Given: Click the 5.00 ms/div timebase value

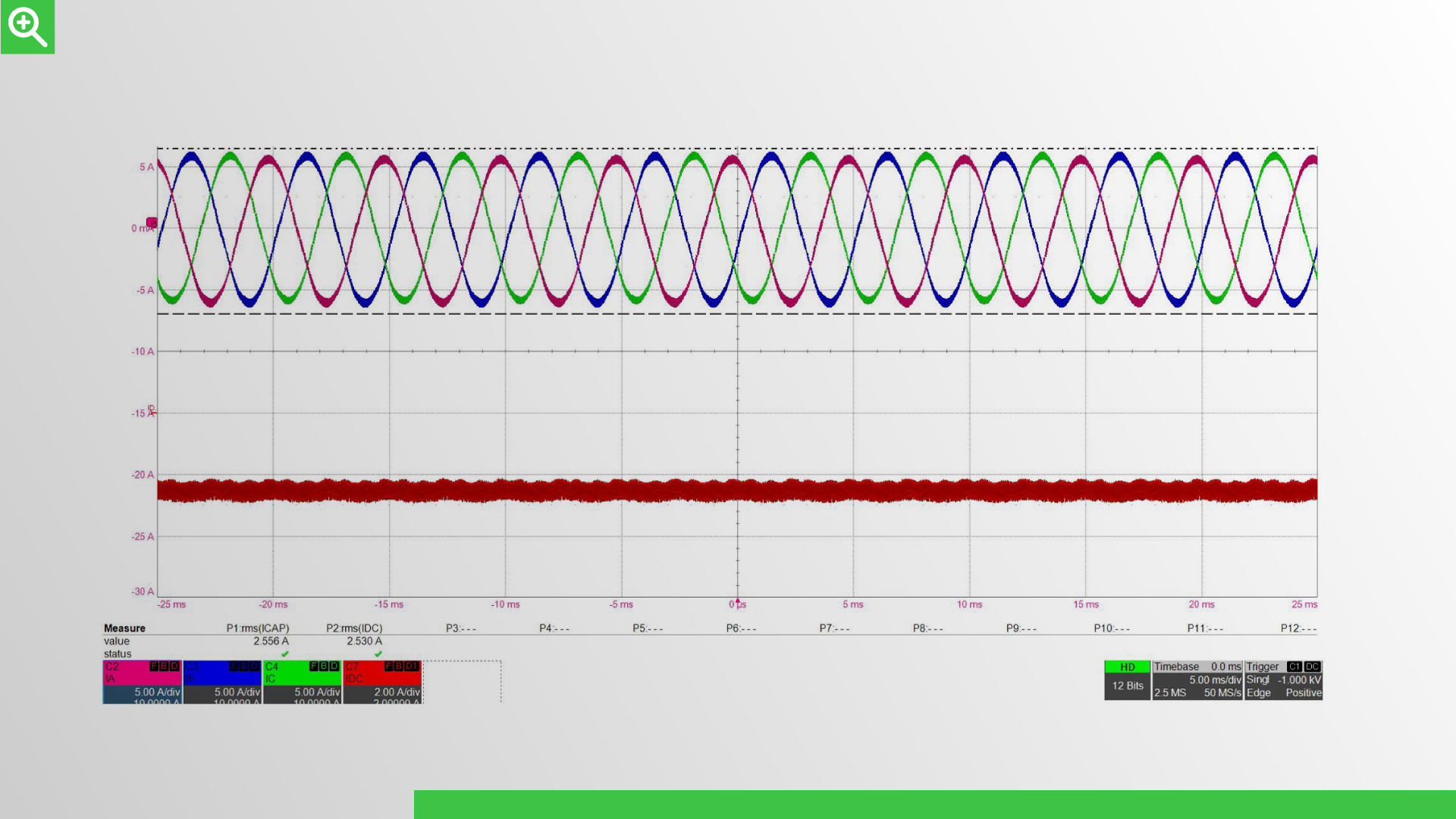Looking at the screenshot, I should click(1215, 679).
